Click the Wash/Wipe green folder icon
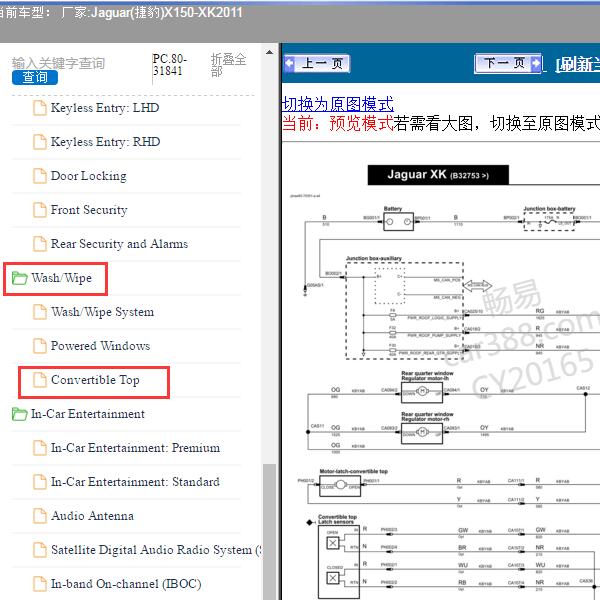This screenshot has height=600, width=600. (20, 278)
